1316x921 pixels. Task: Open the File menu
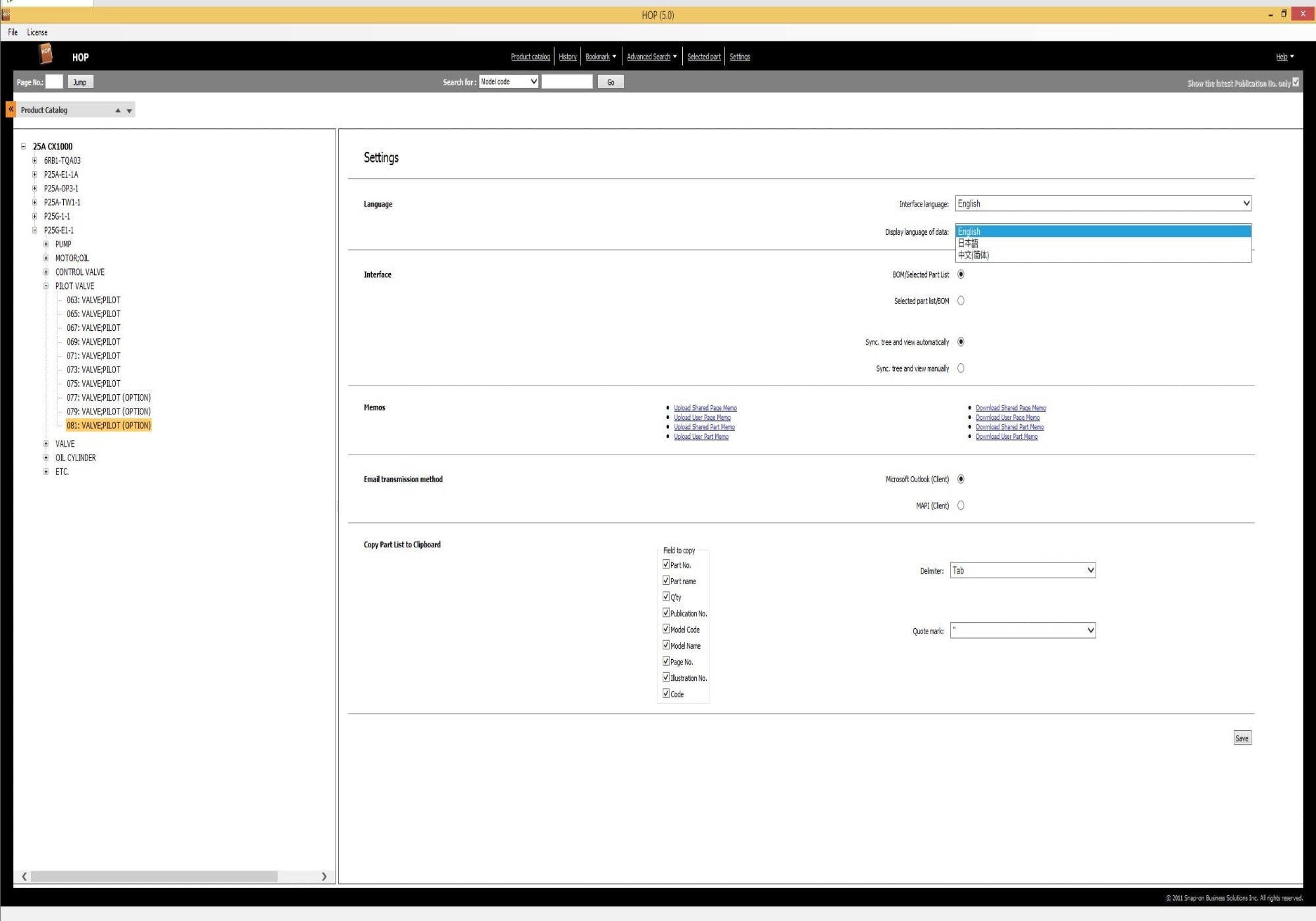click(13, 32)
